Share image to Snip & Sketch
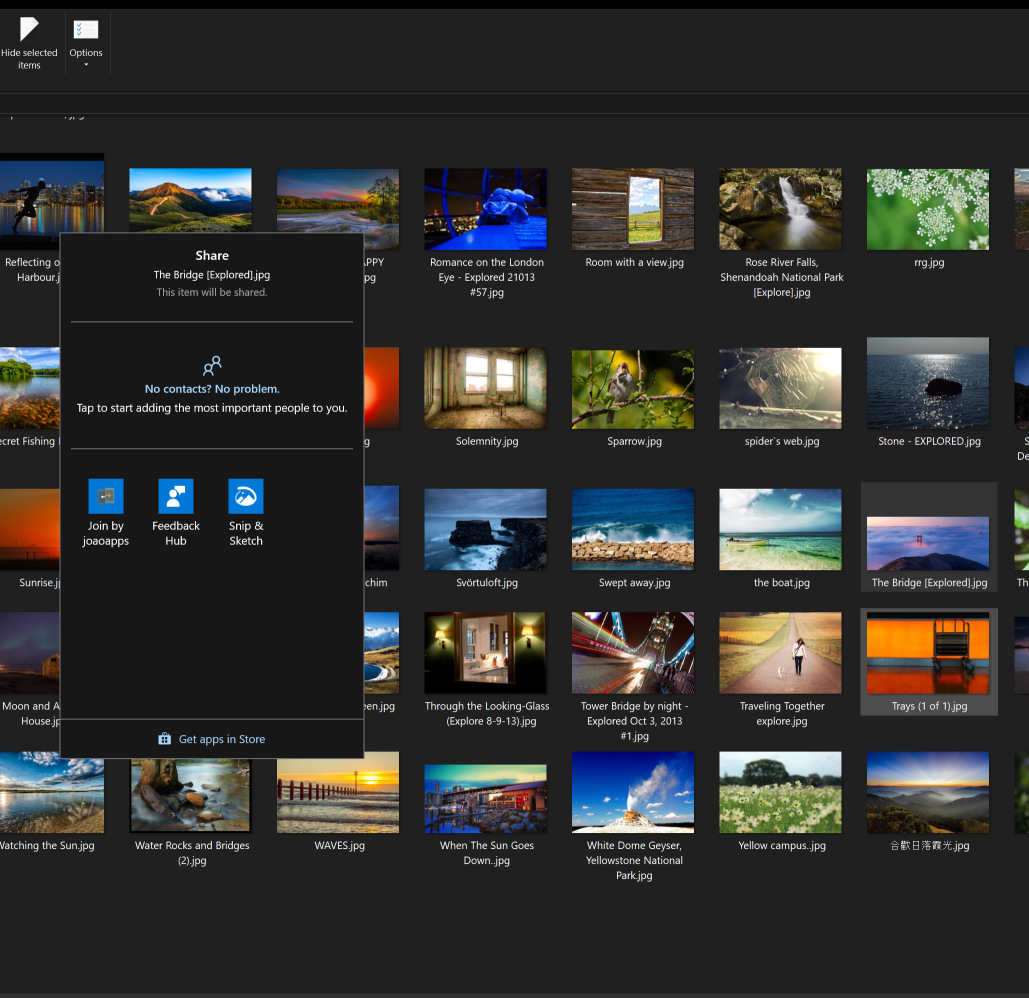The height and width of the screenshot is (998, 1029). (246, 496)
